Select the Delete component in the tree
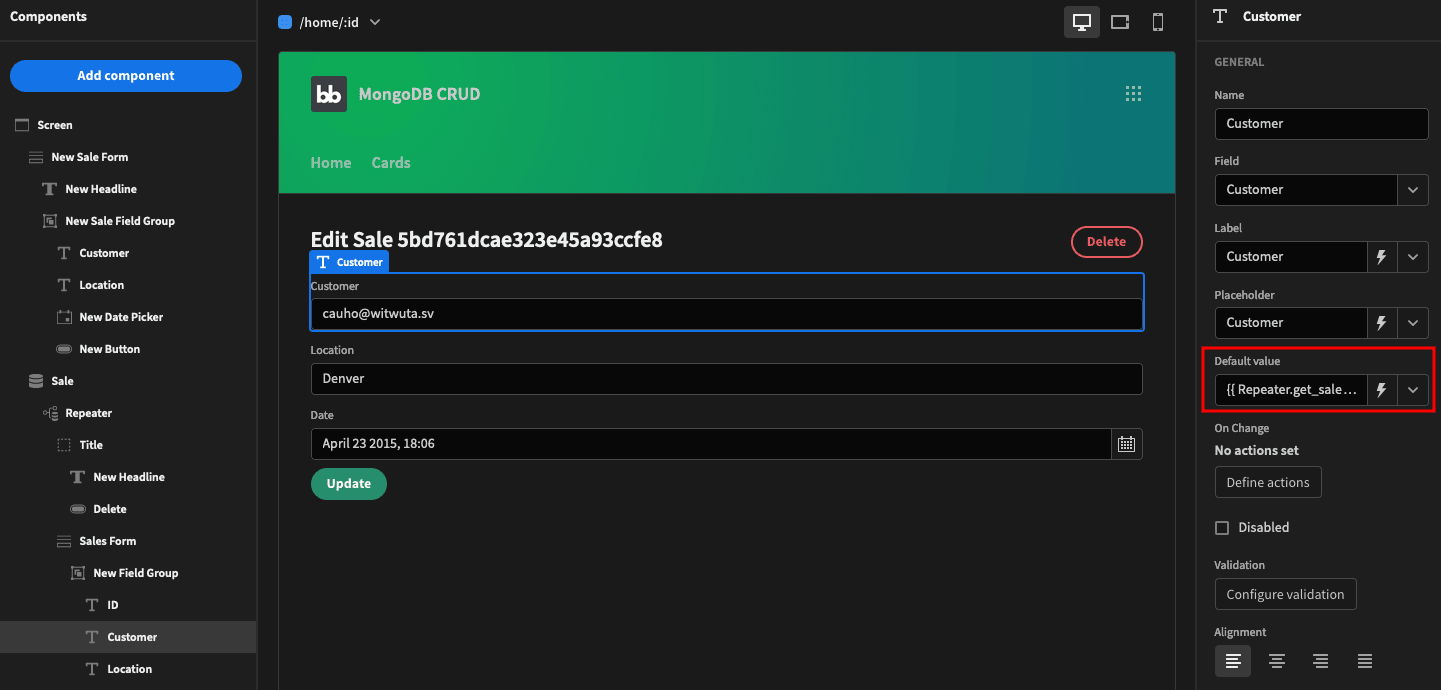 click(x=110, y=509)
